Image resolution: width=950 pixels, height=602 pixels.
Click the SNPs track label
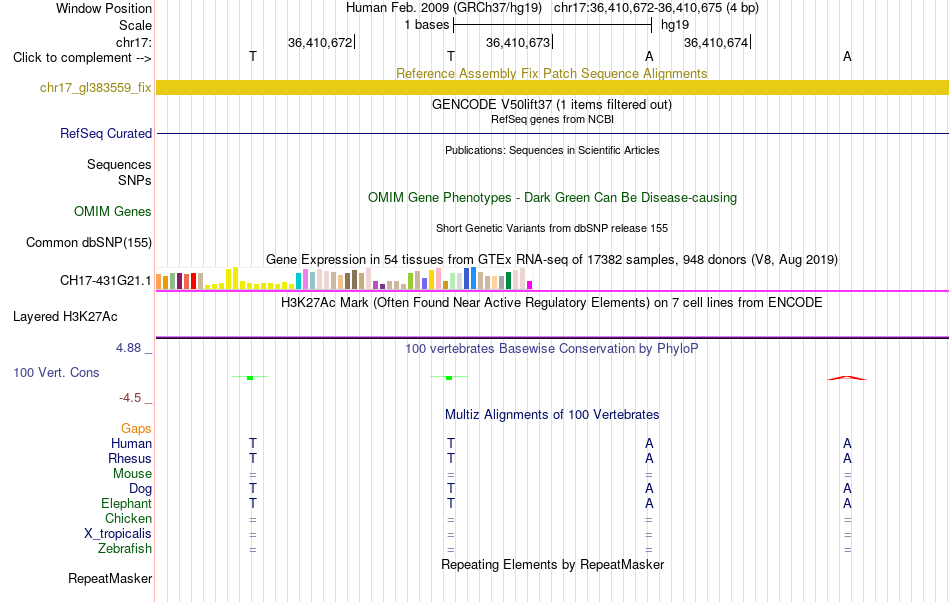click(x=135, y=180)
